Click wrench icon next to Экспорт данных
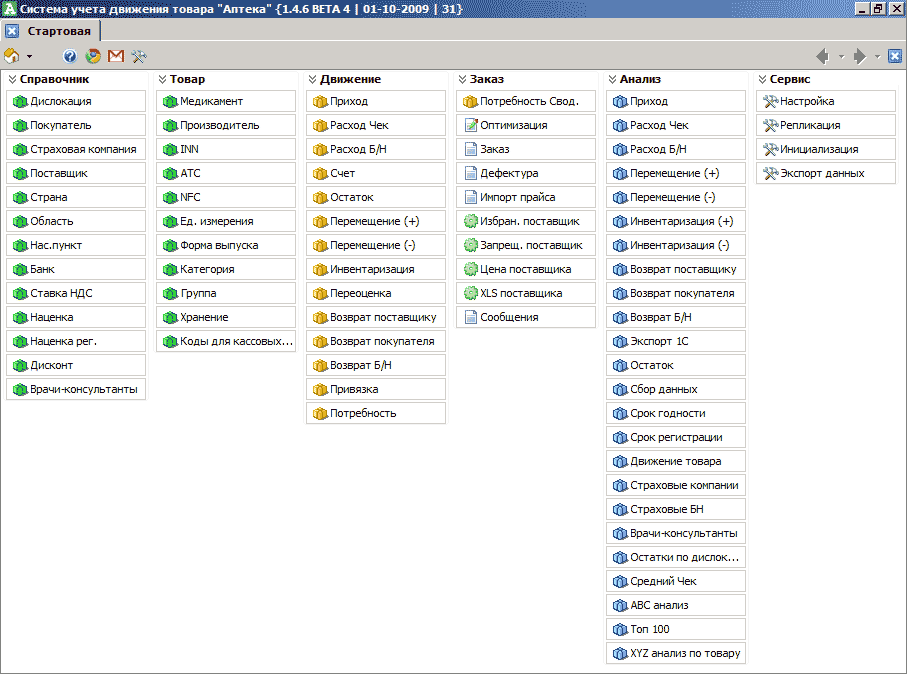 770,173
